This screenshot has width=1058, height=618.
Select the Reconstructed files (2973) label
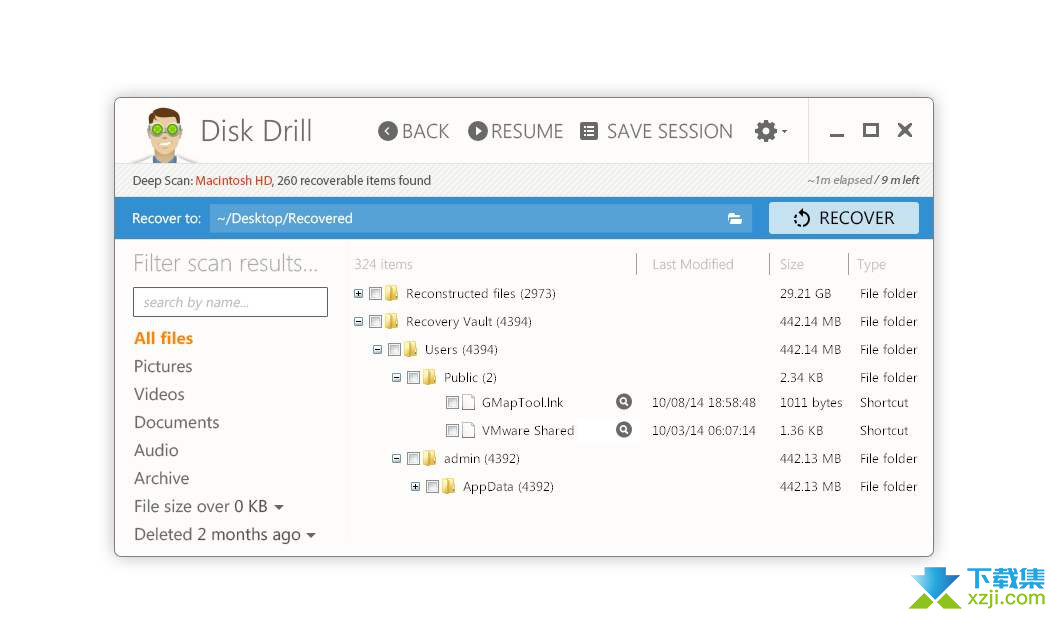(480, 293)
